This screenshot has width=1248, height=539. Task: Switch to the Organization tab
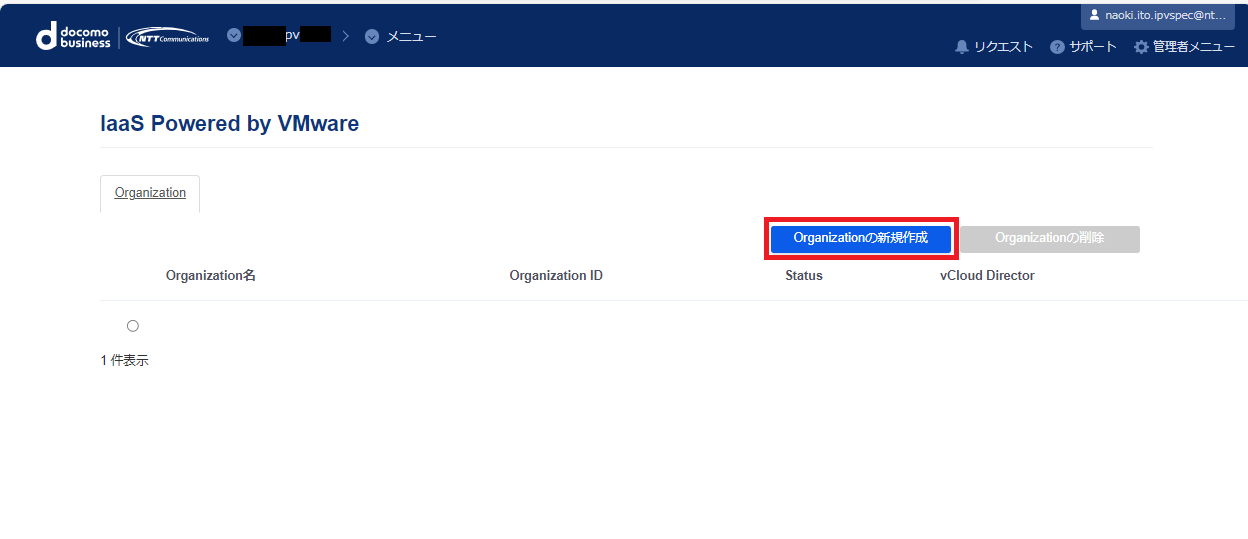[150, 193]
